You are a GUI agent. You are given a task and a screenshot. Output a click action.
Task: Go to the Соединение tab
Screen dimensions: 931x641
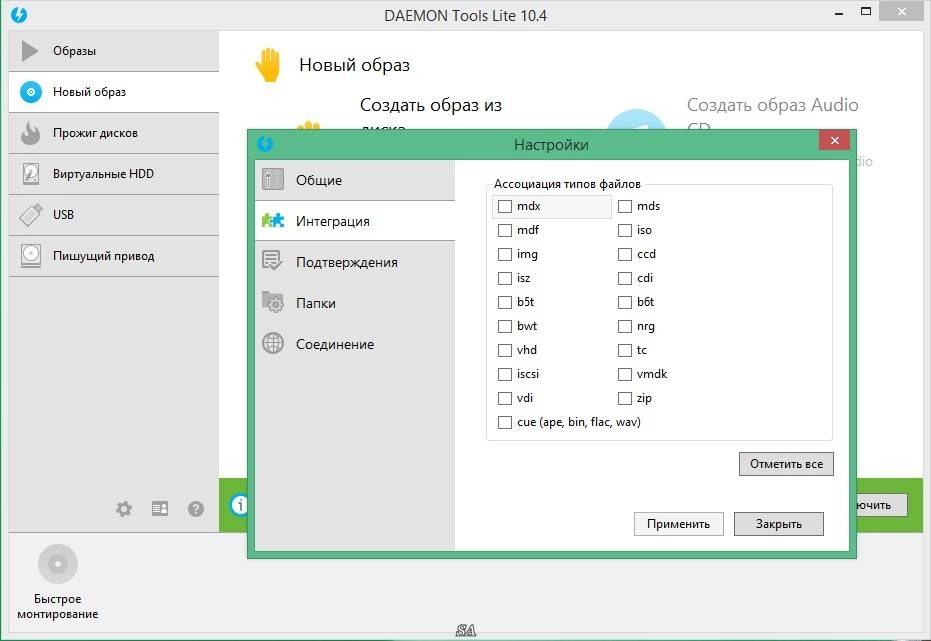pyautogui.click(x=354, y=344)
